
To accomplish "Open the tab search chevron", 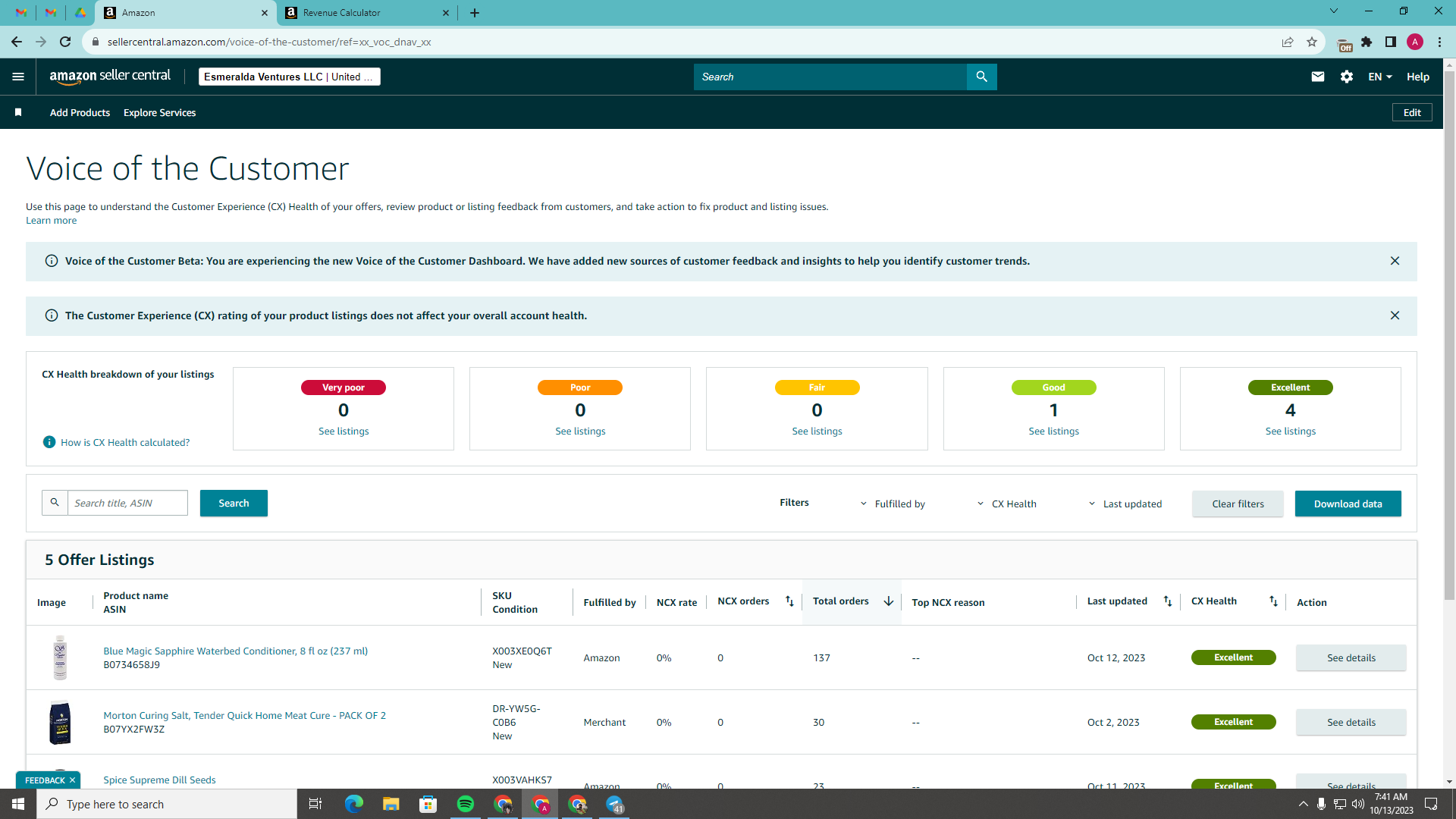I will click(1334, 11).
